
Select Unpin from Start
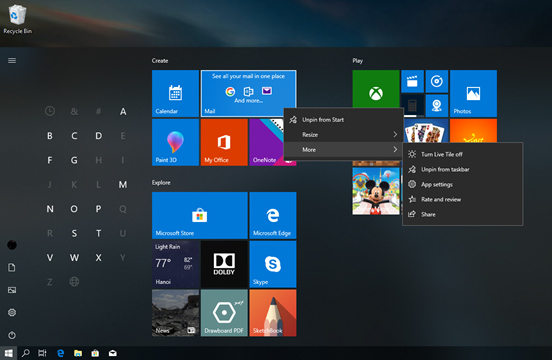(x=343, y=120)
